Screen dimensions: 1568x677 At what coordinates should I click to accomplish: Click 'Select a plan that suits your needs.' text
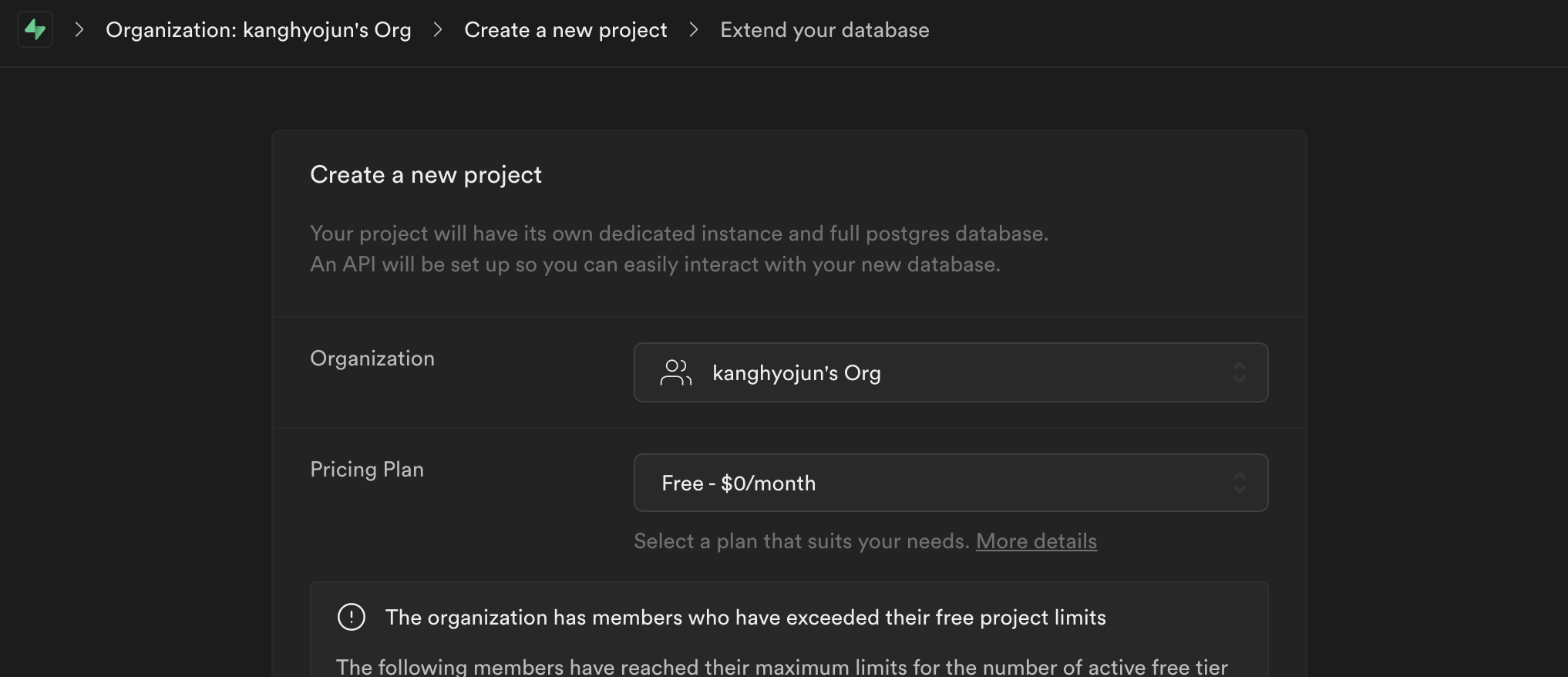802,541
